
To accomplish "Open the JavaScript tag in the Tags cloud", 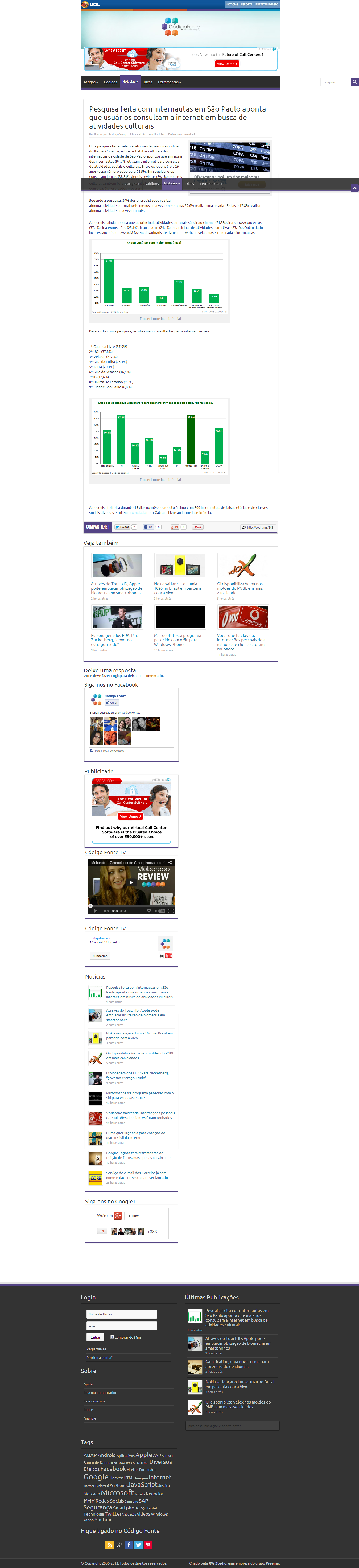I will tap(142, 1485).
